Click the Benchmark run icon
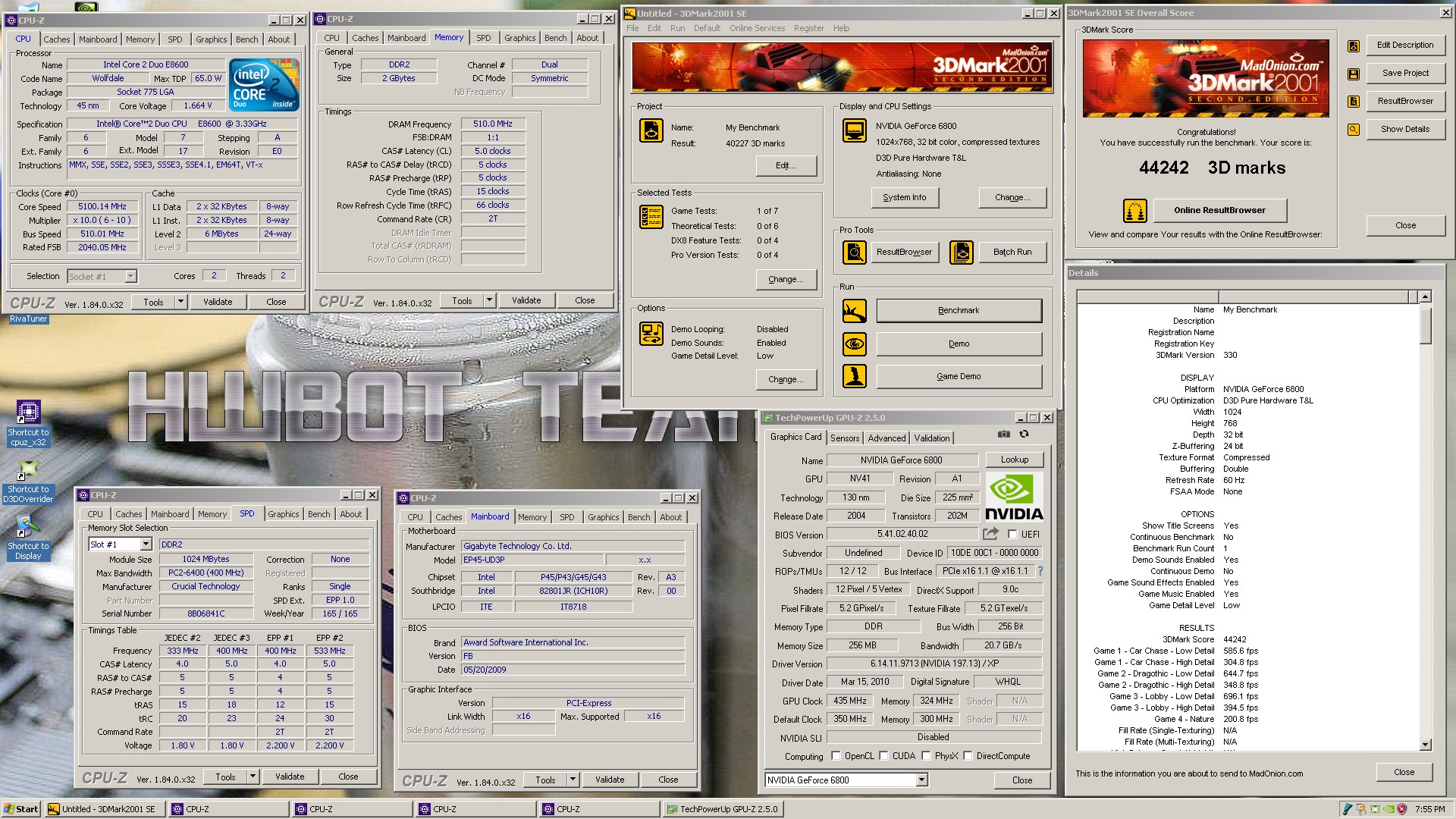Image resolution: width=1456 pixels, height=819 pixels. 855,310
